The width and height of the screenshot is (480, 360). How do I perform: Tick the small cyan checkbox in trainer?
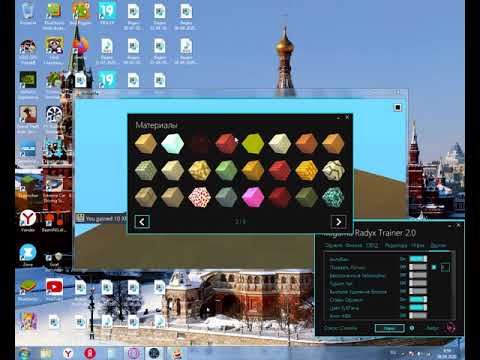(434, 267)
